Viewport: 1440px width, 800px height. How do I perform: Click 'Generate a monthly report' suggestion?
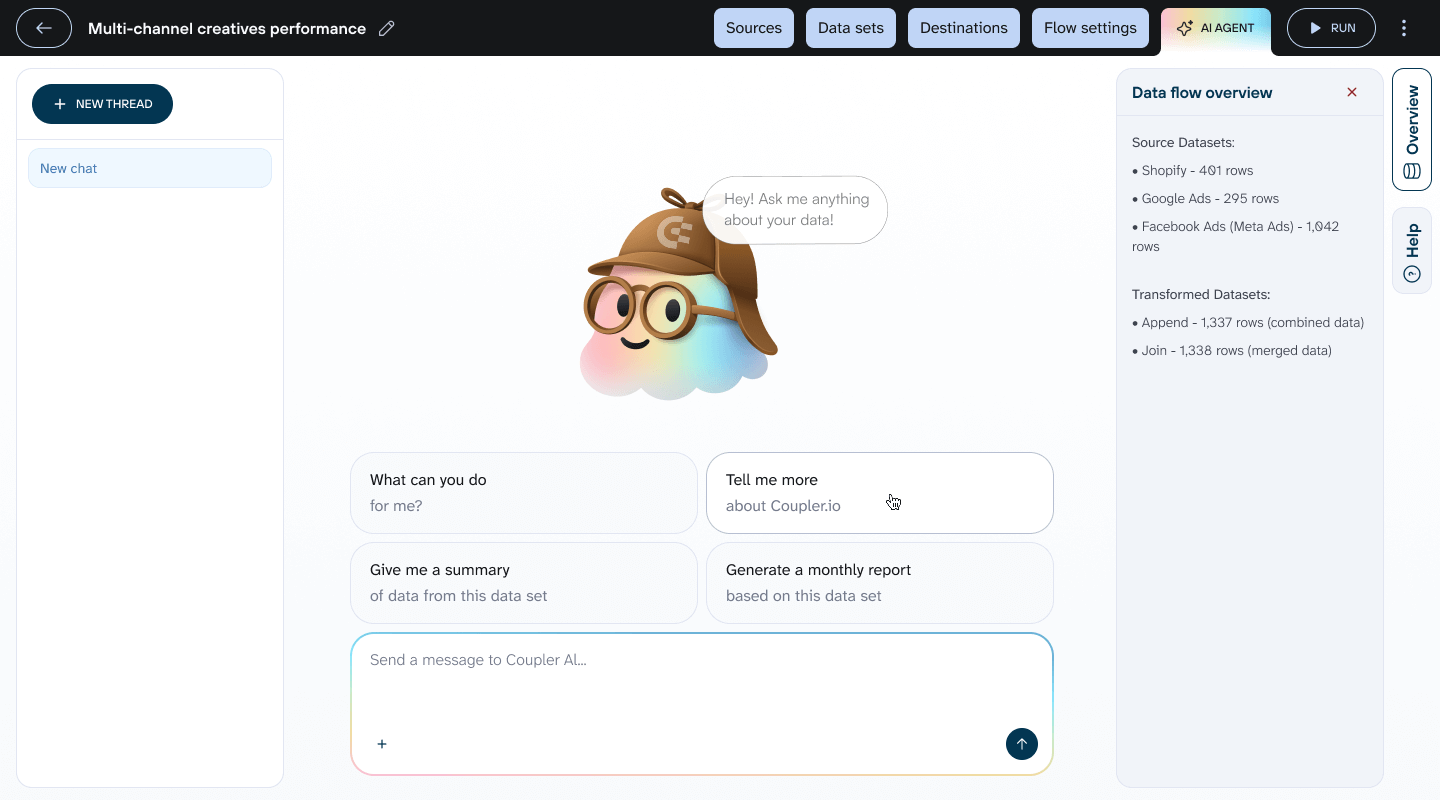[x=880, y=583]
